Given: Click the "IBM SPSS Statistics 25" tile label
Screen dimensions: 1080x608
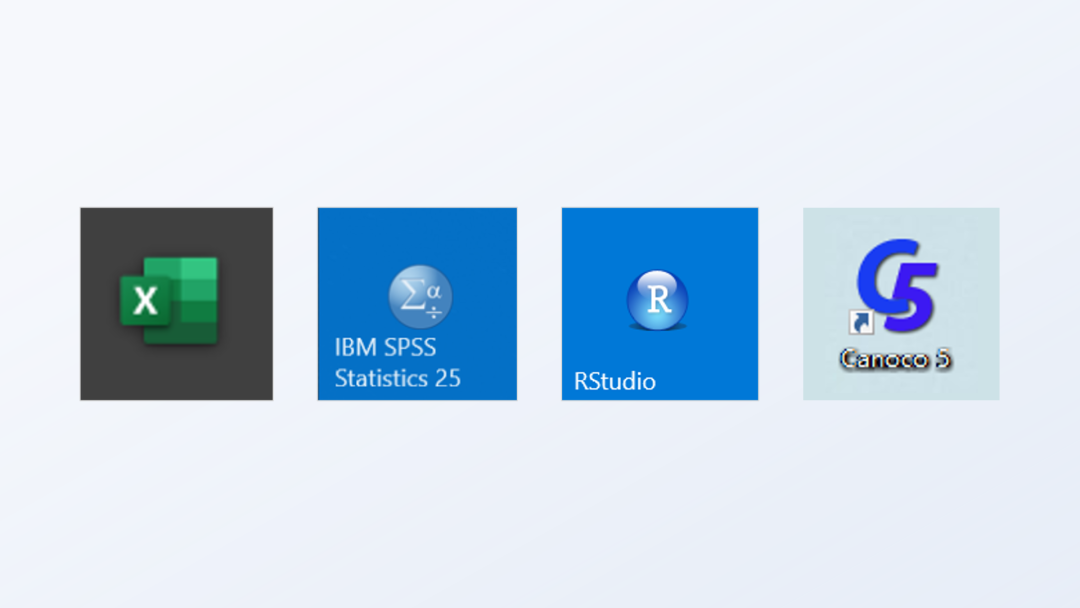Looking at the screenshot, I should tap(397, 363).
